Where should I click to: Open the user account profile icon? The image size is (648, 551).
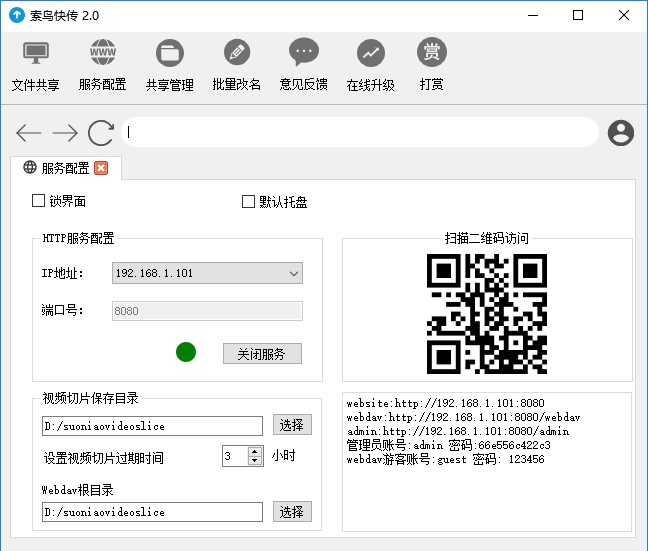pos(621,132)
